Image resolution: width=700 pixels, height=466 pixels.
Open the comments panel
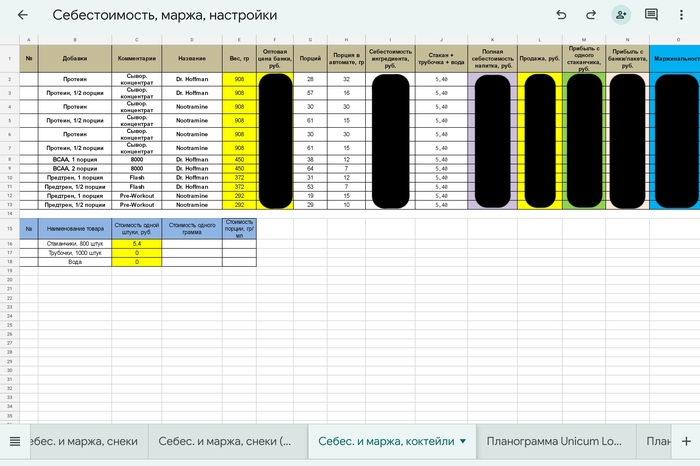click(x=651, y=15)
